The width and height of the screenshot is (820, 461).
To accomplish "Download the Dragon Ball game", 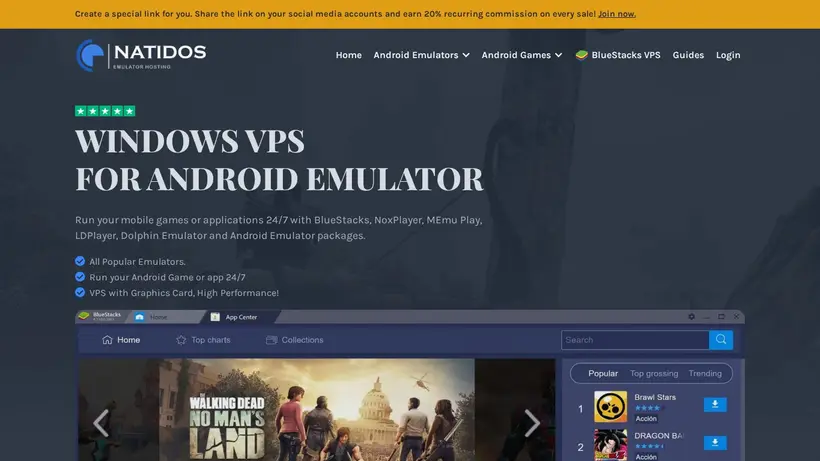I will 715,443.
